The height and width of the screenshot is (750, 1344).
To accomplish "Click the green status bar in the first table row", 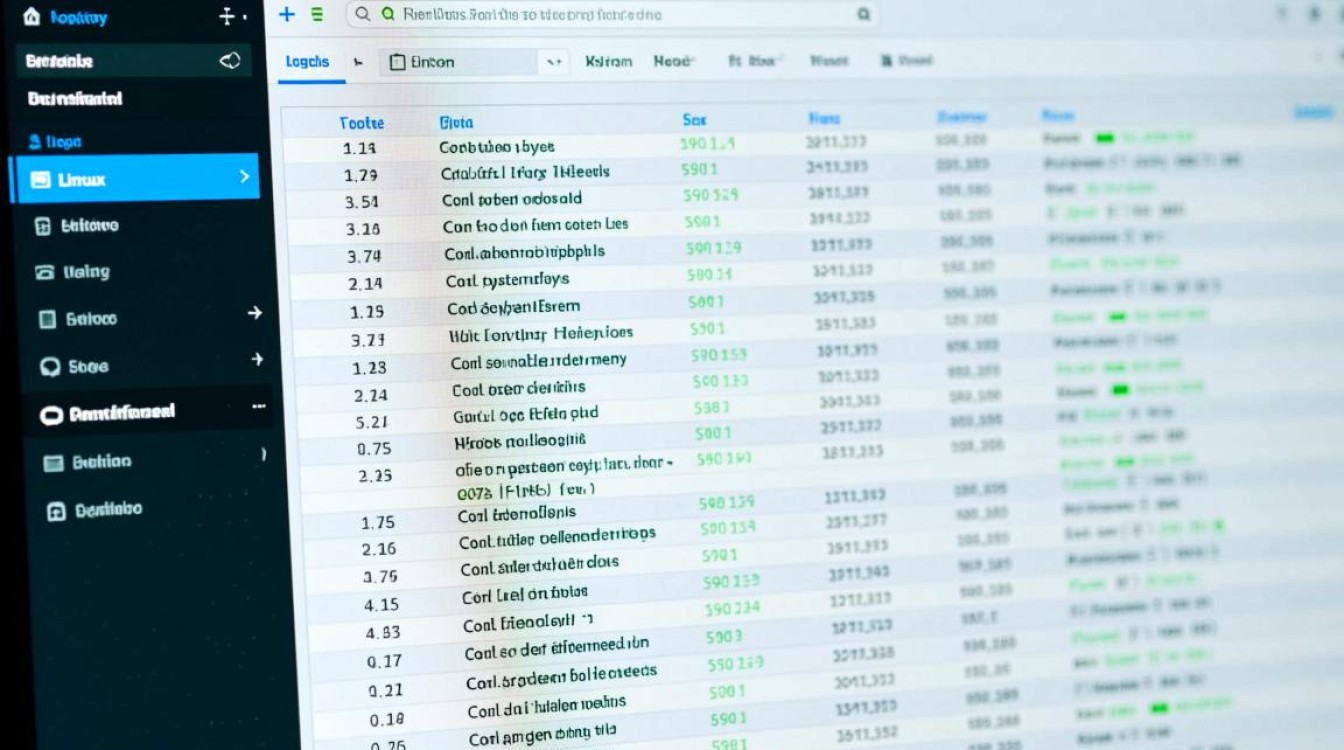I will coord(1104,138).
